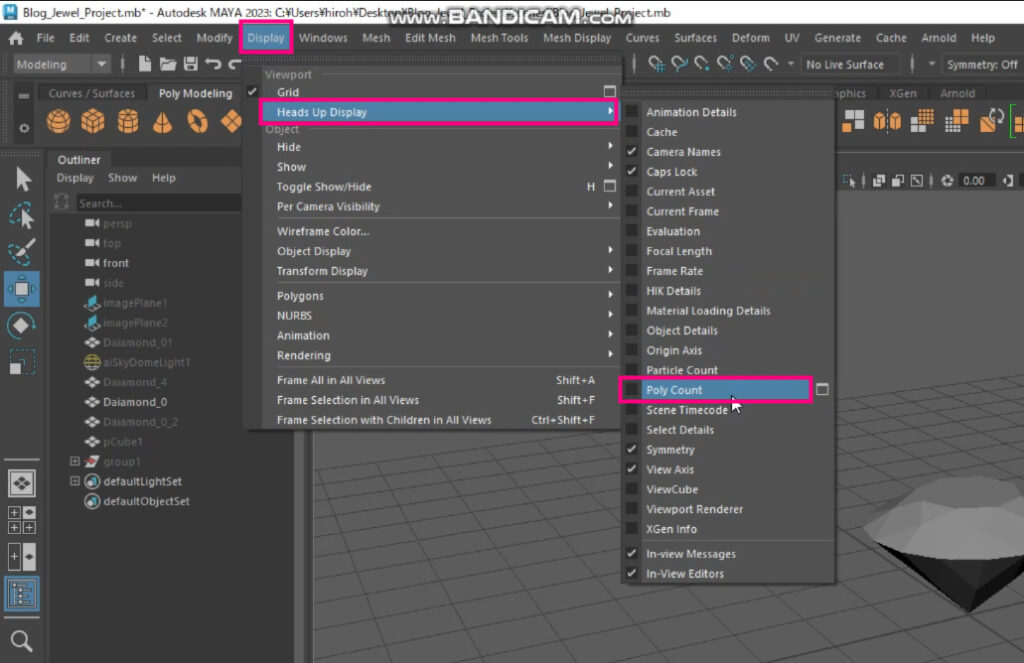Enable Poly Count heads up display
This screenshot has width=1024, height=663.
click(716, 390)
